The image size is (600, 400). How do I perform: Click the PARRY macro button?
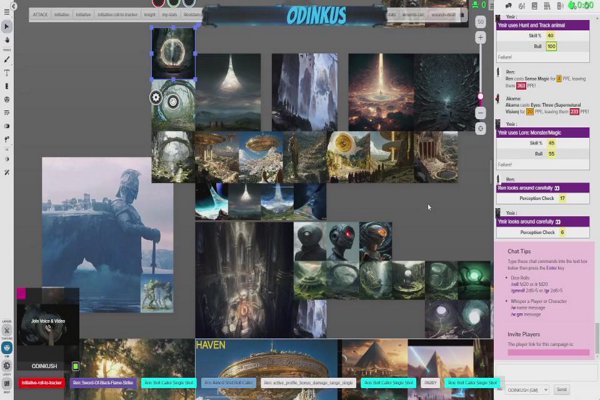(x=430, y=383)
